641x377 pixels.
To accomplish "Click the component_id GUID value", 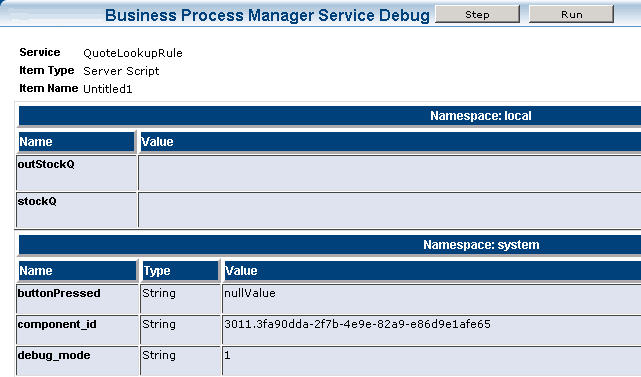I will (357, 324).
